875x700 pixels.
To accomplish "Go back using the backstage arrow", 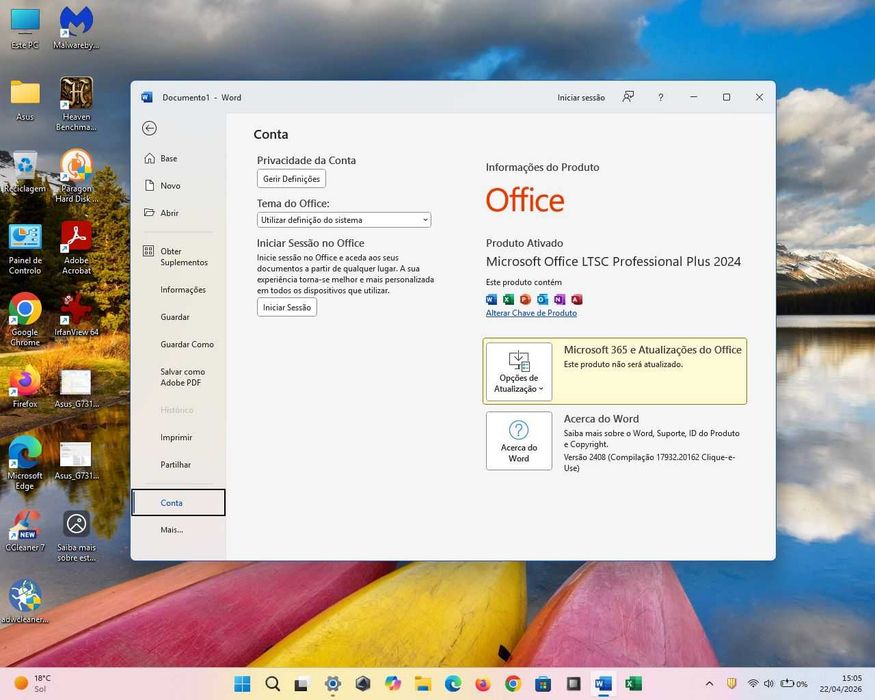I will tap(149, 128).
